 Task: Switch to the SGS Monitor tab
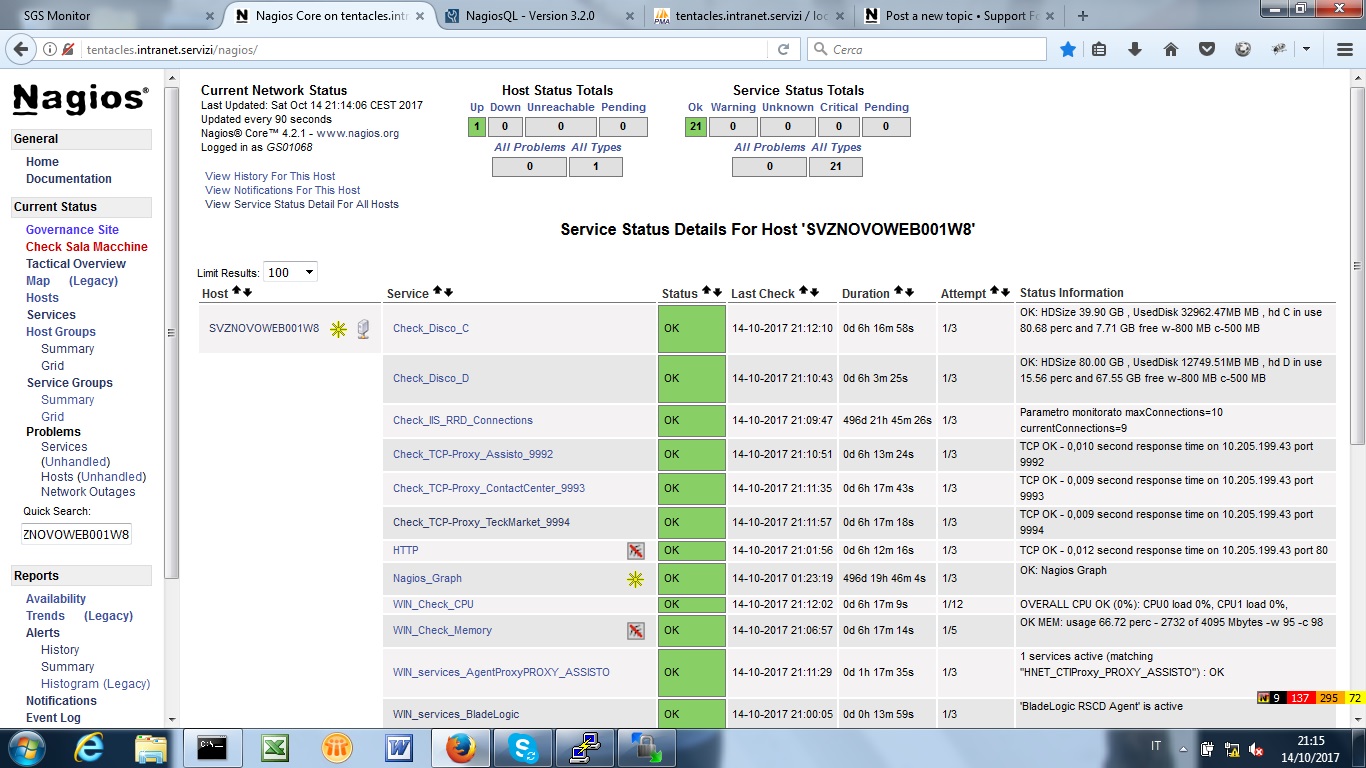coord(110,16)
